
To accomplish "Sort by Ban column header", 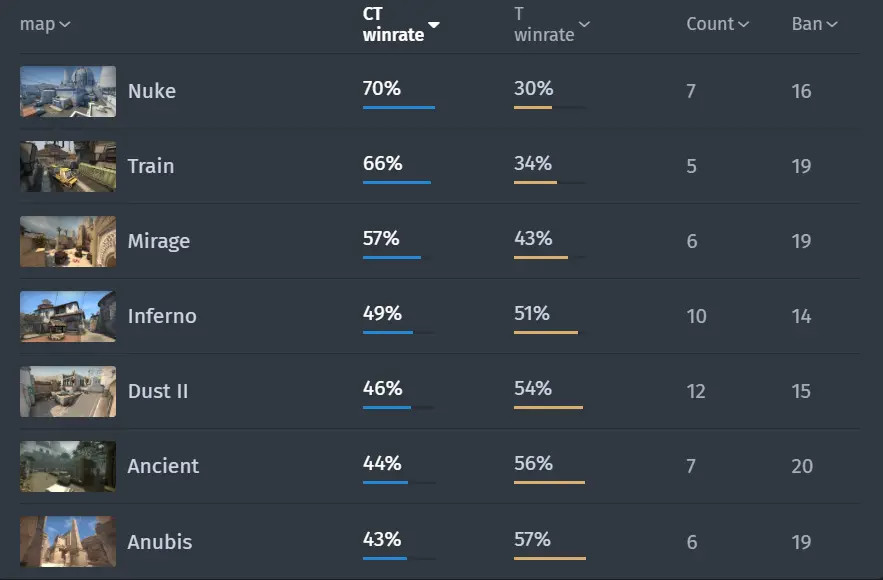I will pos(814,24).
